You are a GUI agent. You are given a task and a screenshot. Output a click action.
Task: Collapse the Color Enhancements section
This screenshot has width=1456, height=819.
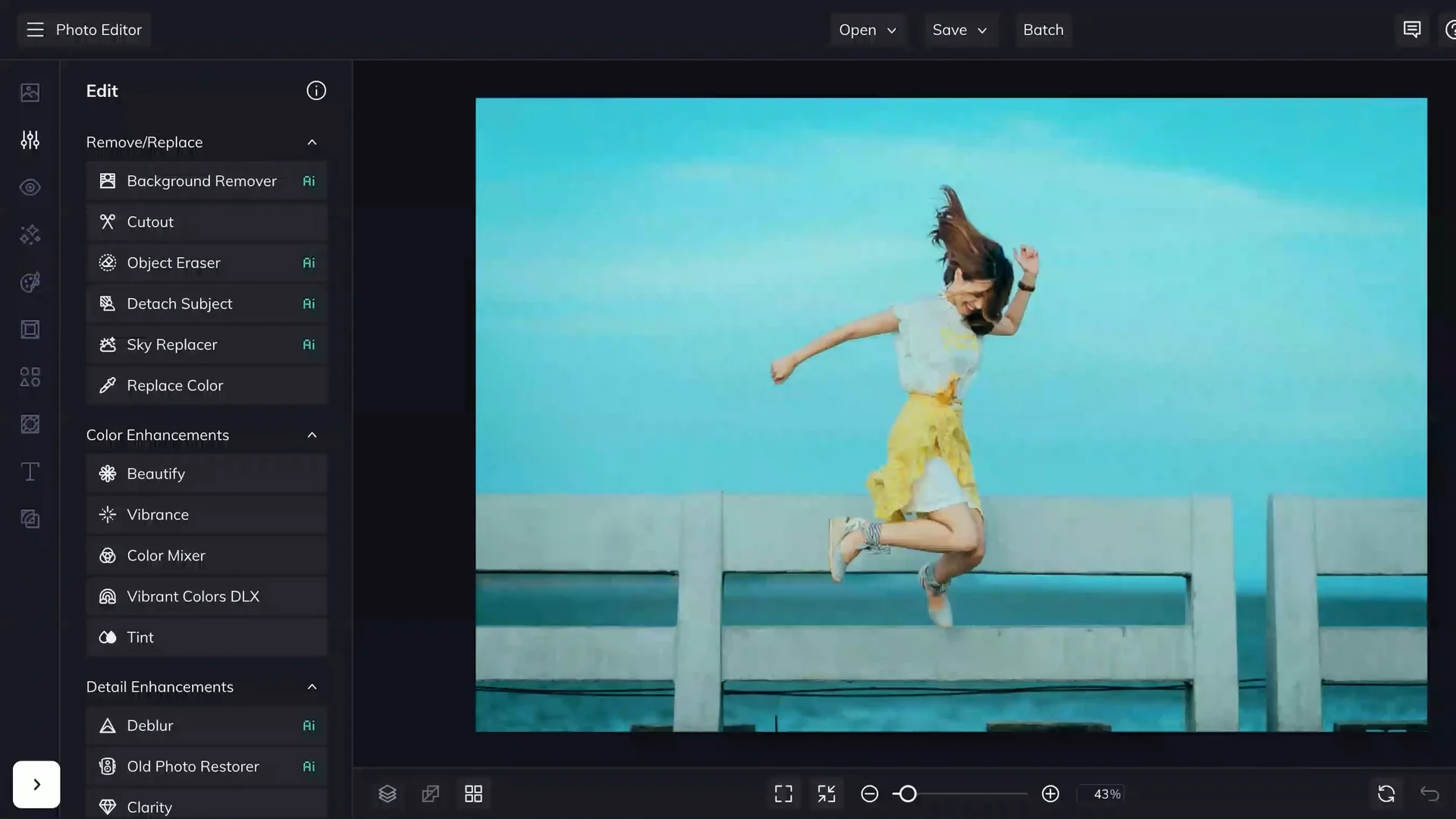point(312,435)
